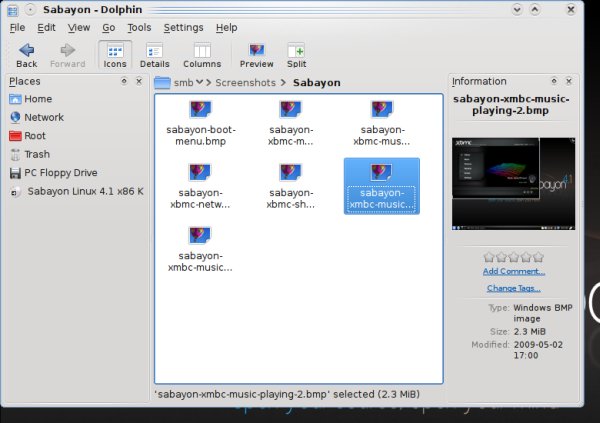The height and width of the screenshot is (423, 600).
Task: Click the Network globe icon
Action: tap(15, 117)
